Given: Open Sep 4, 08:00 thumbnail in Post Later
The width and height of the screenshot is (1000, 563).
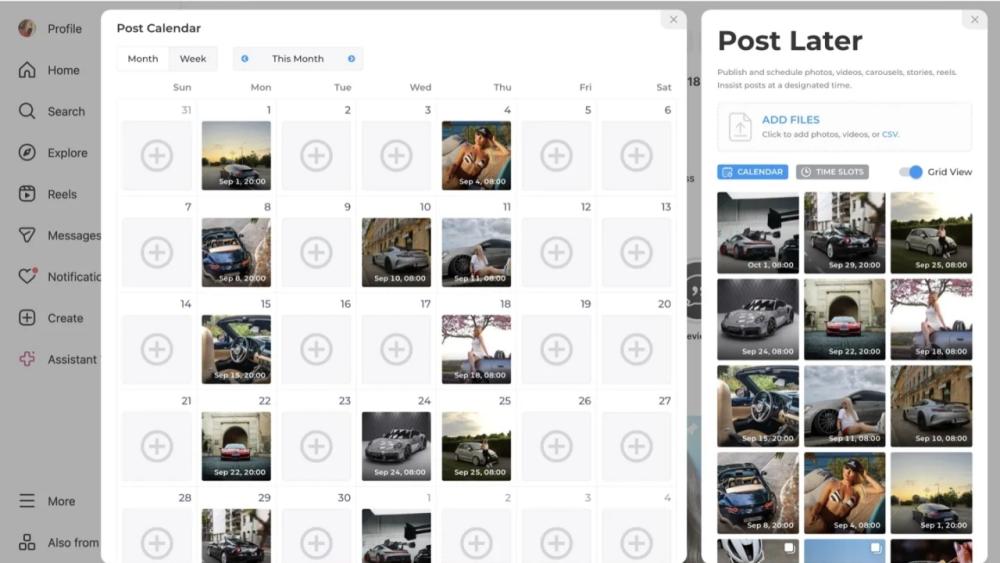Looking at the screenshot, I should tap(844, 493).
